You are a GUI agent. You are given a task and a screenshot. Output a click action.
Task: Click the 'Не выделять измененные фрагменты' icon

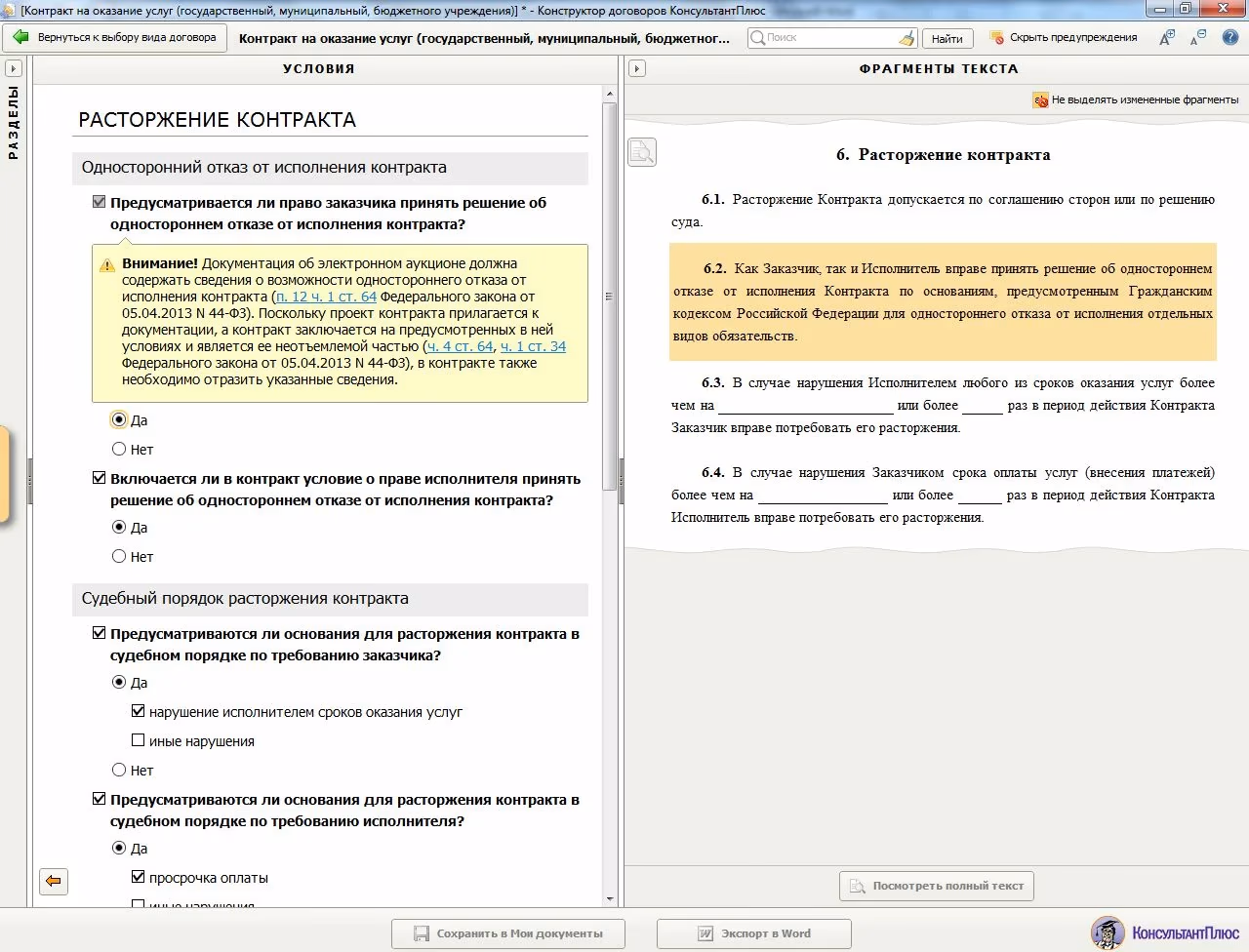pos(1040,99)
